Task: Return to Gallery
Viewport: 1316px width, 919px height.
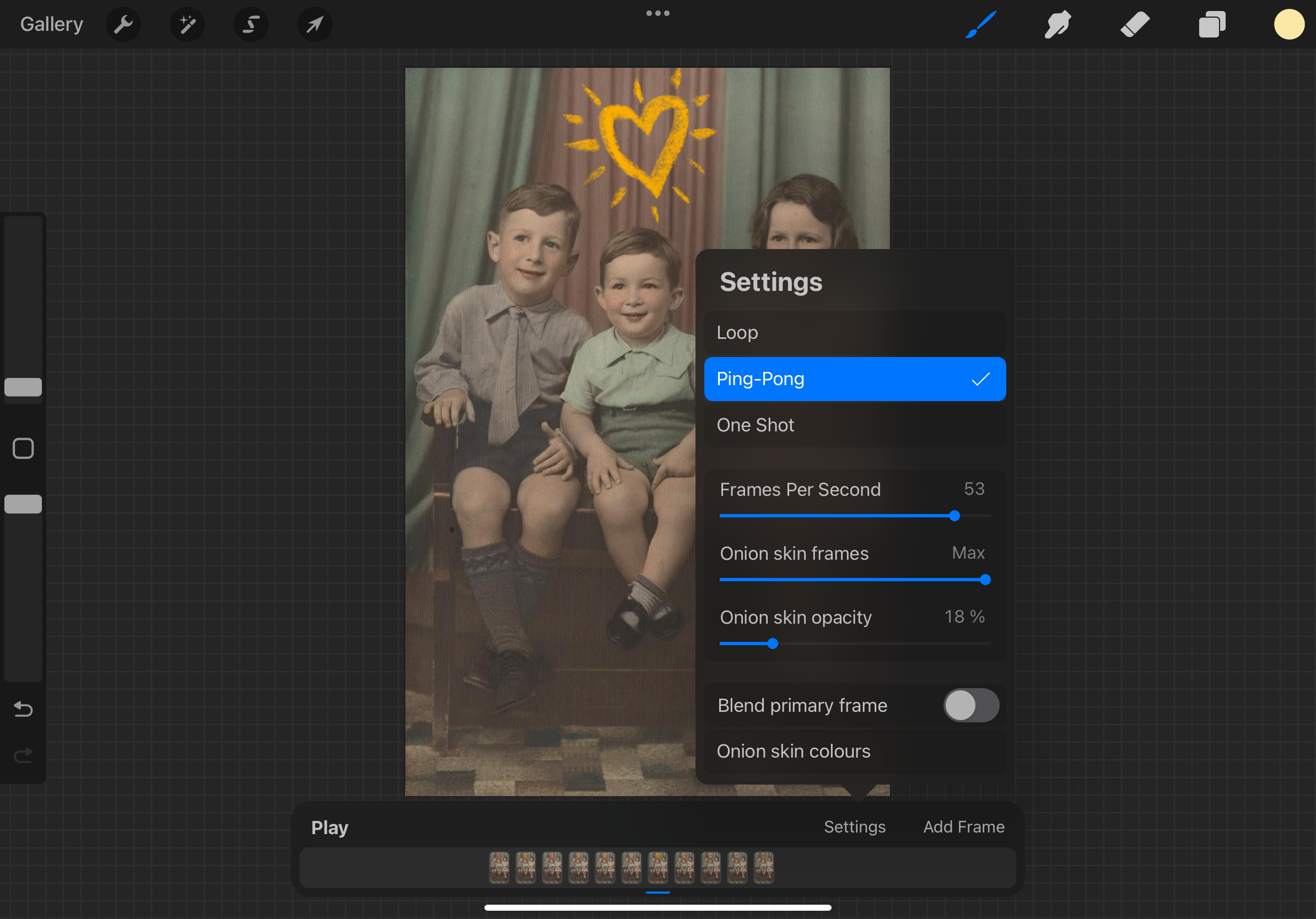Action: click(52, 25)
